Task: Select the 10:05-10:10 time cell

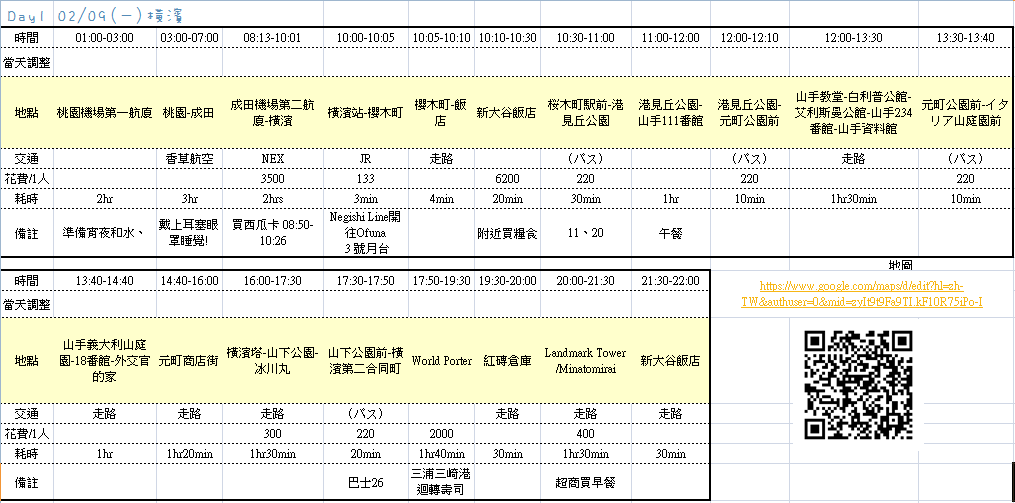Action: tap(441, 38)
